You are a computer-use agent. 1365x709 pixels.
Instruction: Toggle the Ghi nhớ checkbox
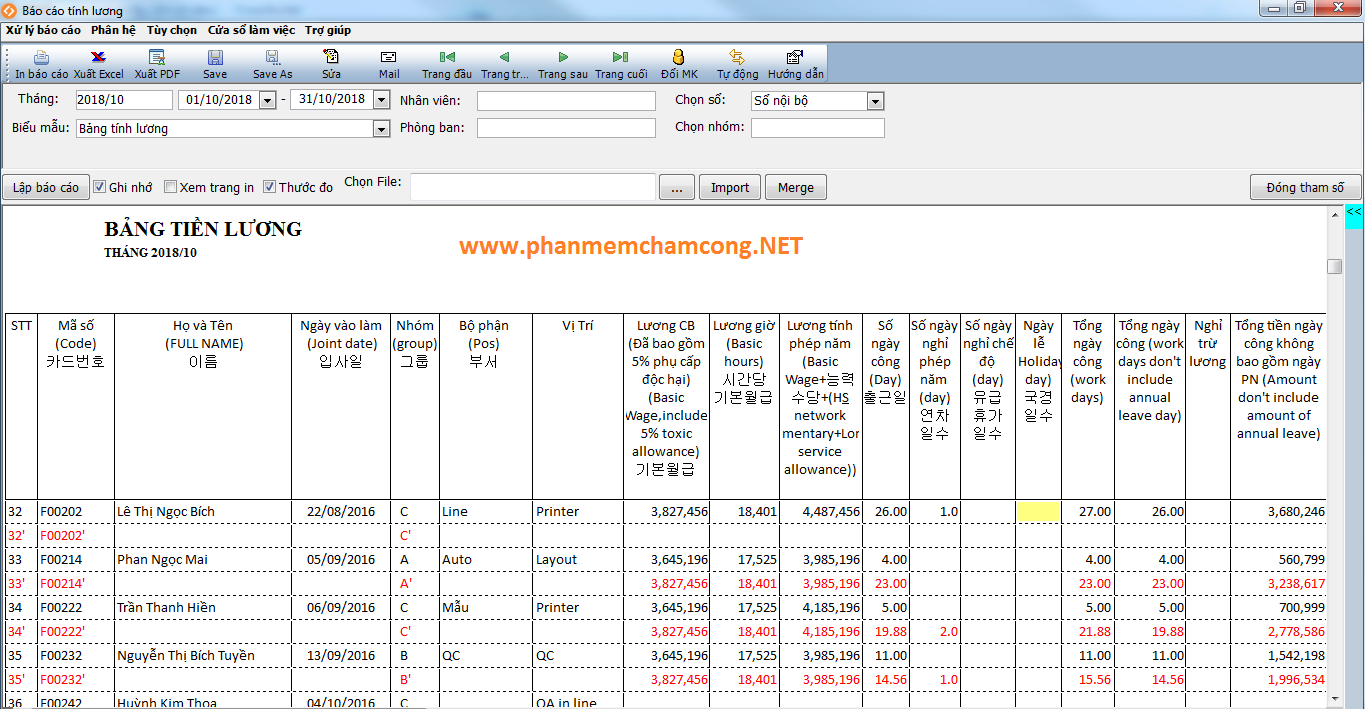100,187
